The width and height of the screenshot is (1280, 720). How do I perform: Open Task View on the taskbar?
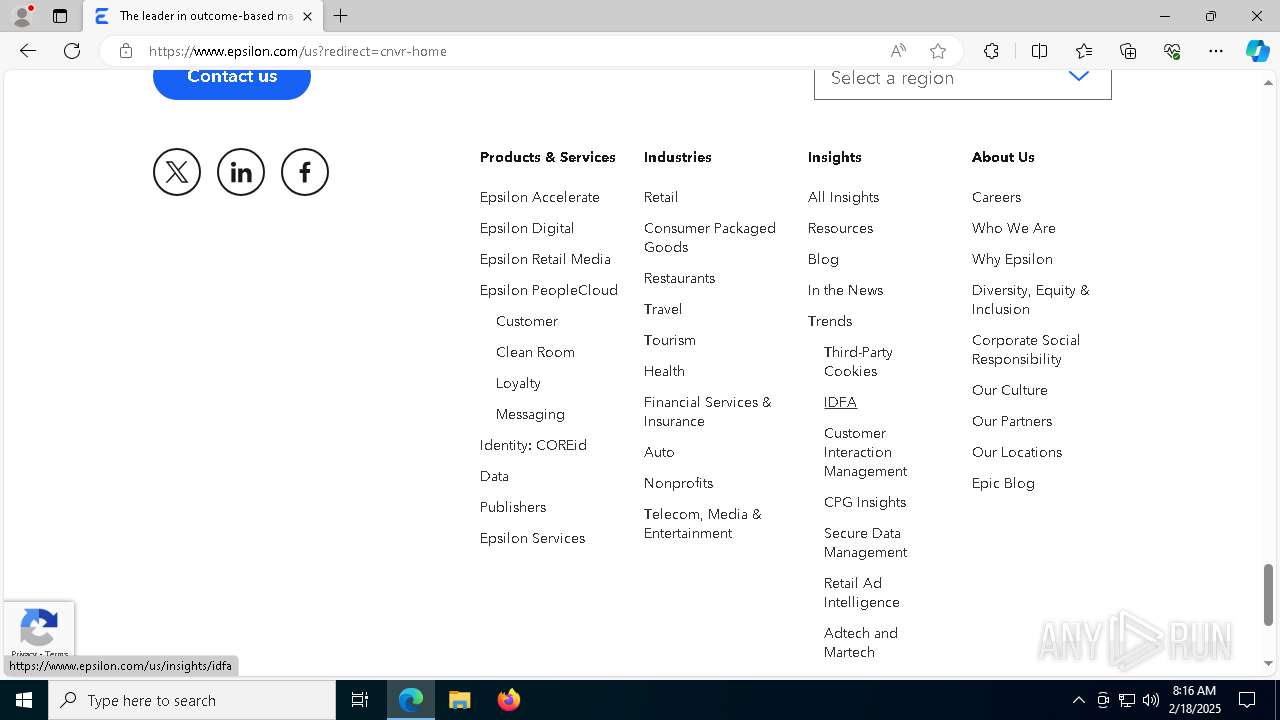360,700
